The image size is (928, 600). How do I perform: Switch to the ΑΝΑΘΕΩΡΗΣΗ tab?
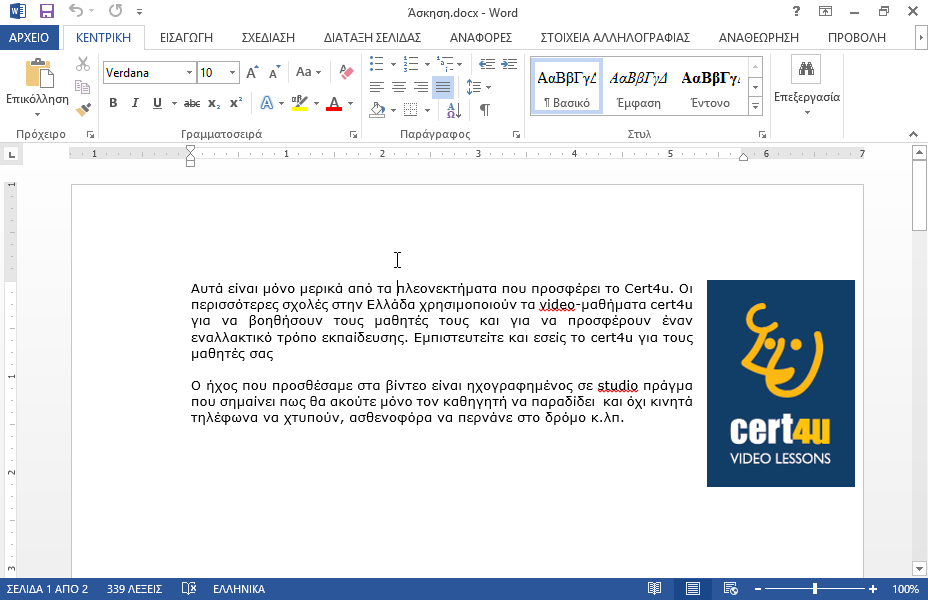tap(759, 37)
